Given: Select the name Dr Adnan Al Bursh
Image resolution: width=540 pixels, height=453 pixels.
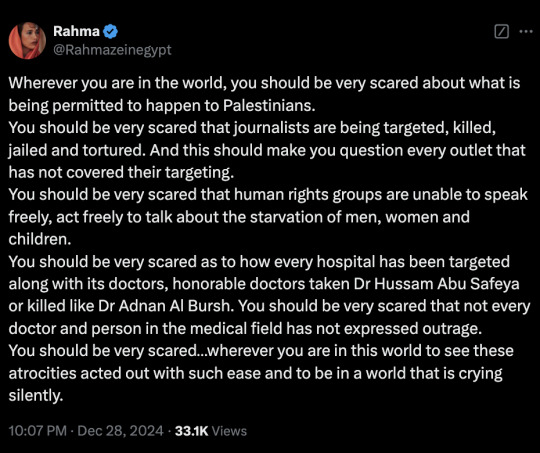Looking at the screenshot, I should (165, 306).
